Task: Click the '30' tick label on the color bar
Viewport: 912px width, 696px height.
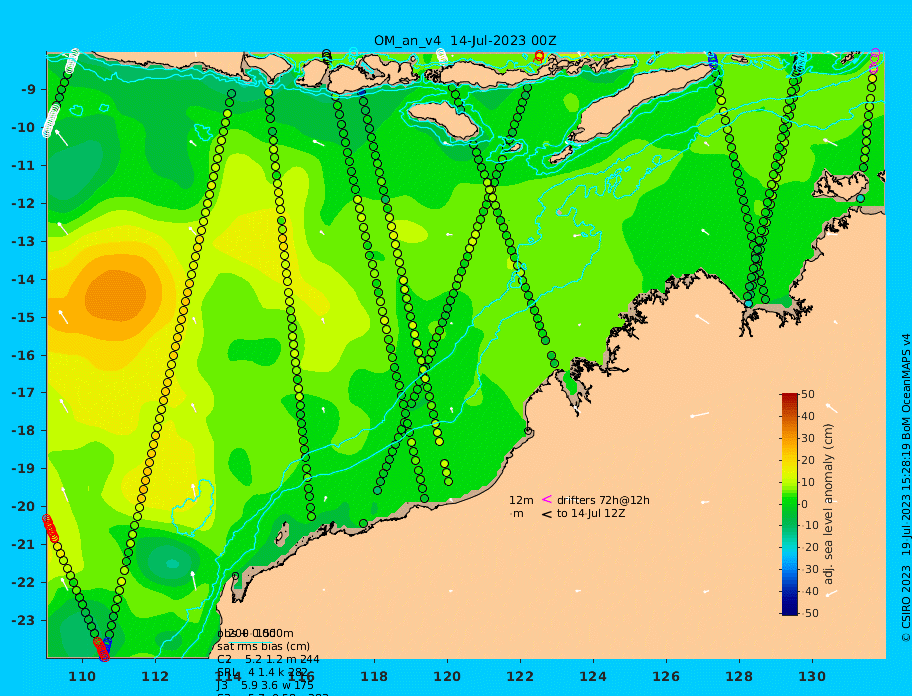Action: 808,438
